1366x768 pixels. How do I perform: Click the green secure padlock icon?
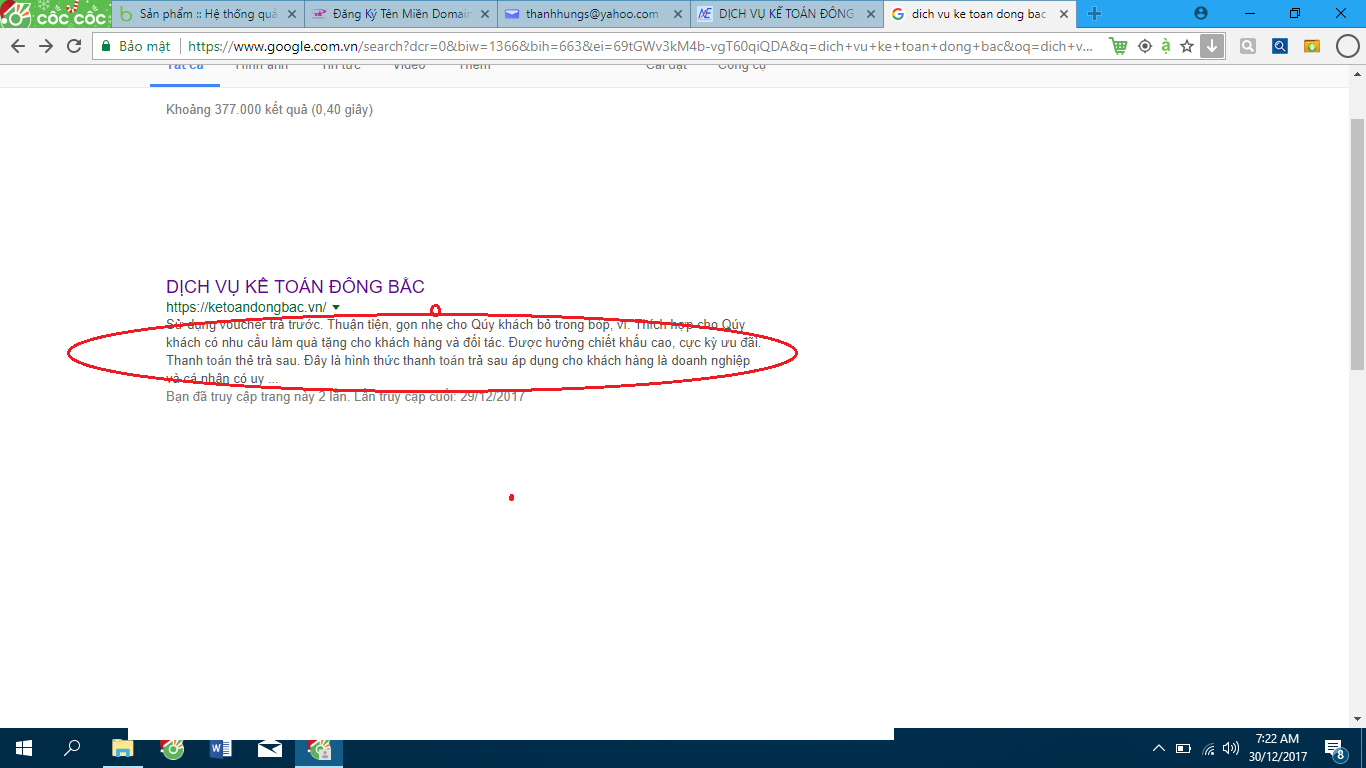pyautogui.click(x=106, y=46)
